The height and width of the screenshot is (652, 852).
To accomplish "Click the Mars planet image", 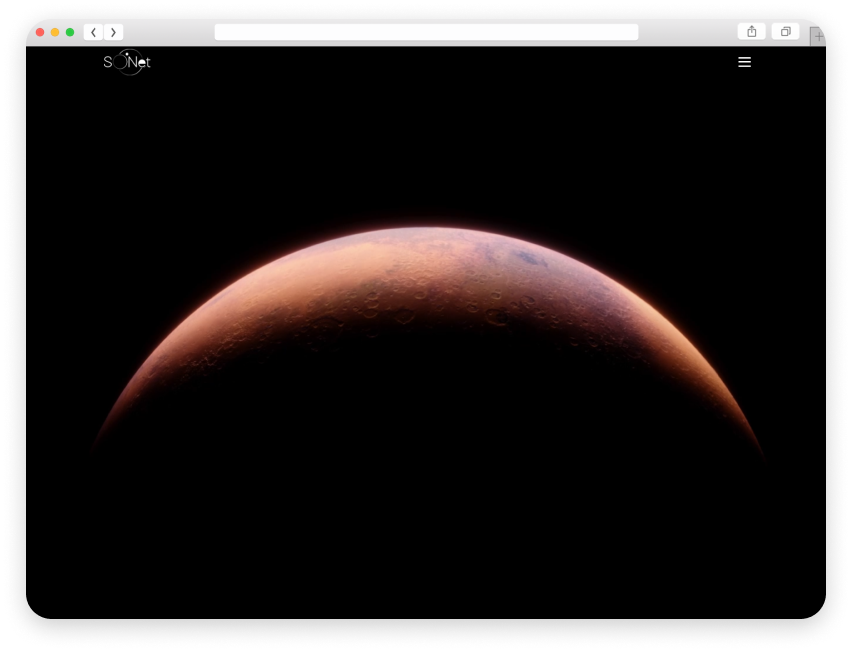I will tap(428, 290).
